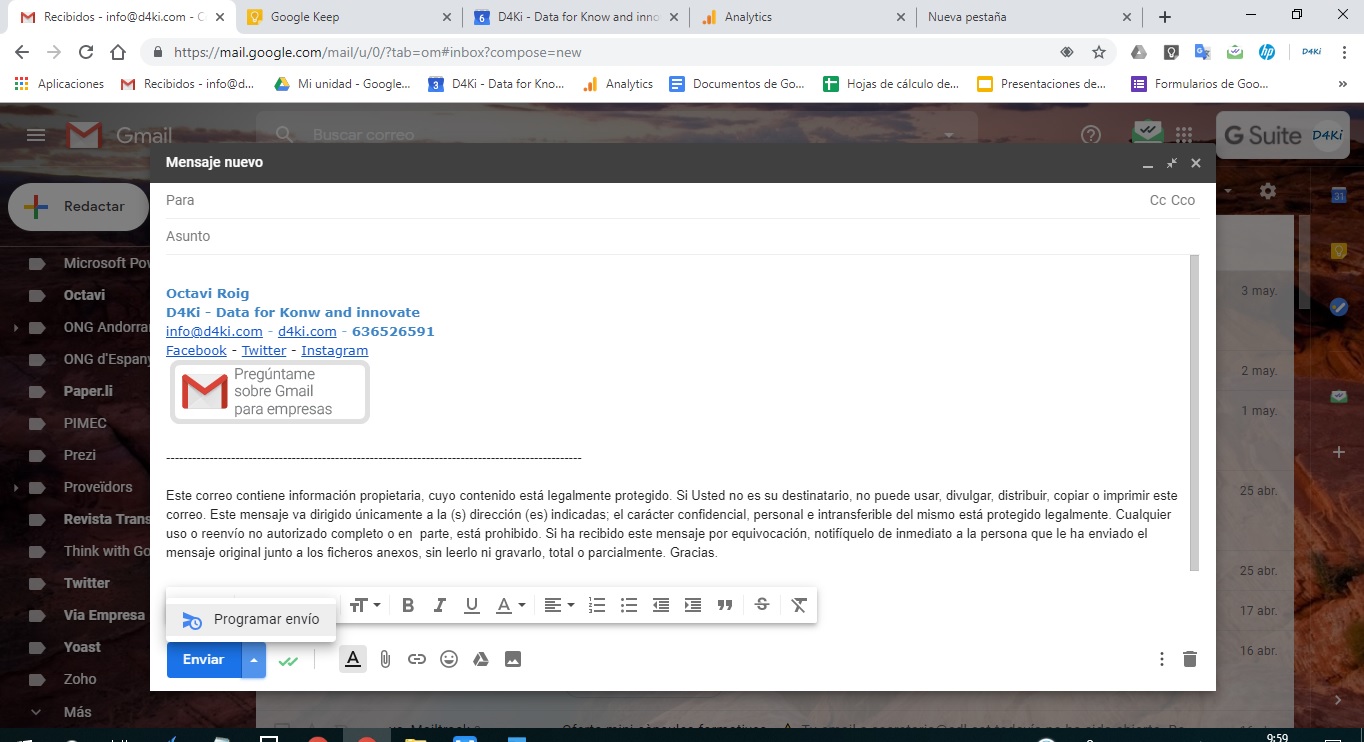The height and width of the screenshot is (742, 1364).
Task: Choose Programar envío from the send menu
Action: tap(251, 620)
